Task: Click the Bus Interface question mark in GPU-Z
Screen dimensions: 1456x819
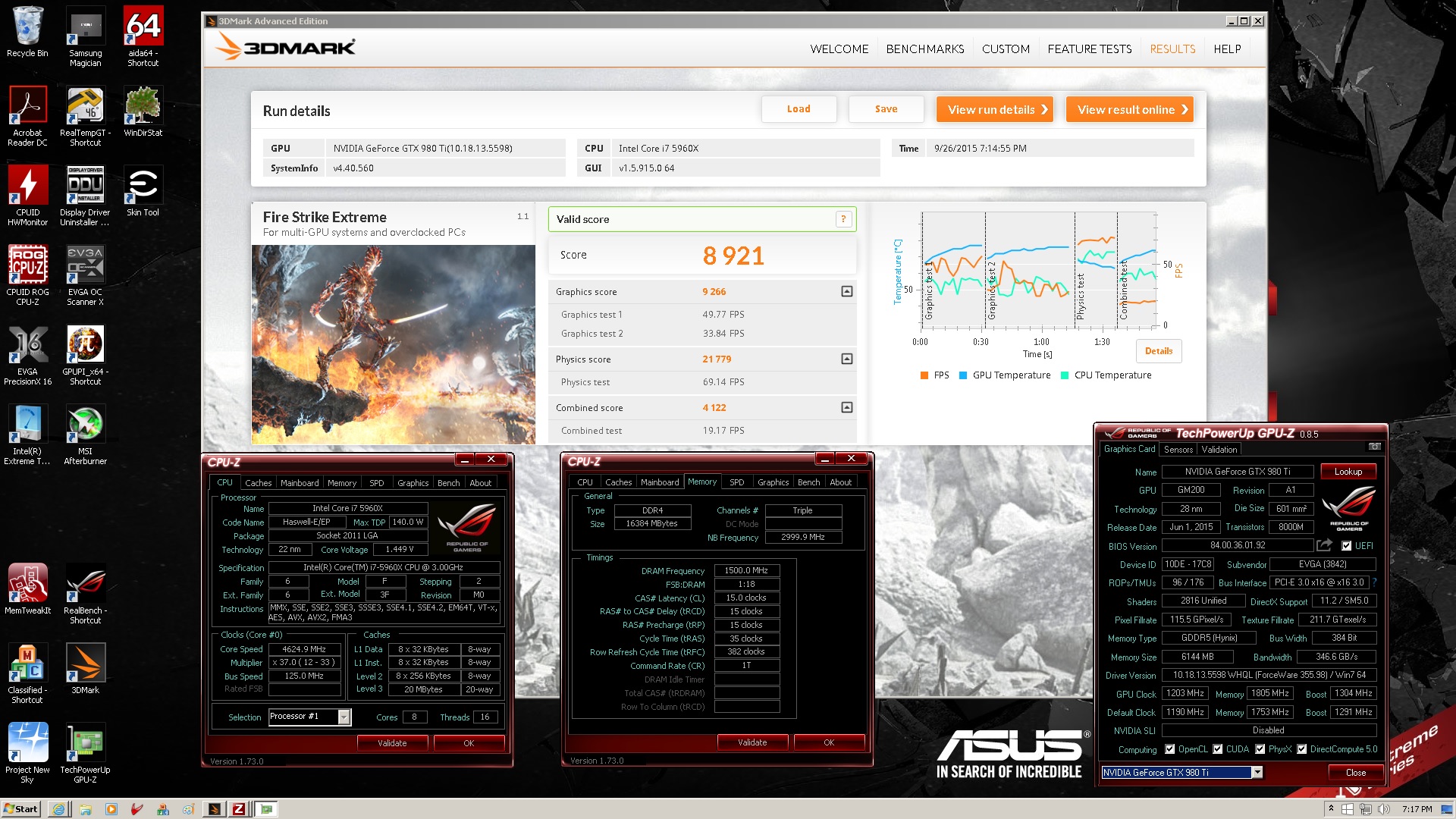Action: (1374, 582)
